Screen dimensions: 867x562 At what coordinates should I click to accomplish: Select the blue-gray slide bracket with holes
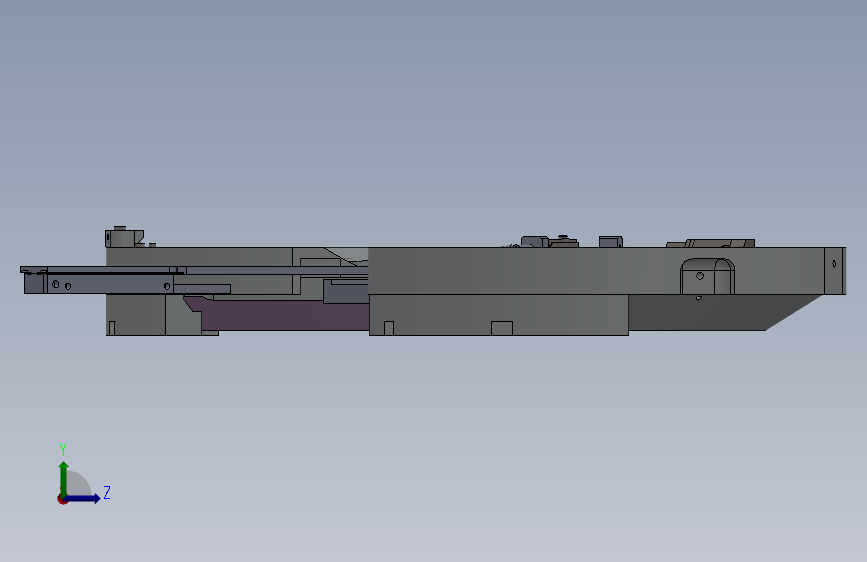coord(109,284)
